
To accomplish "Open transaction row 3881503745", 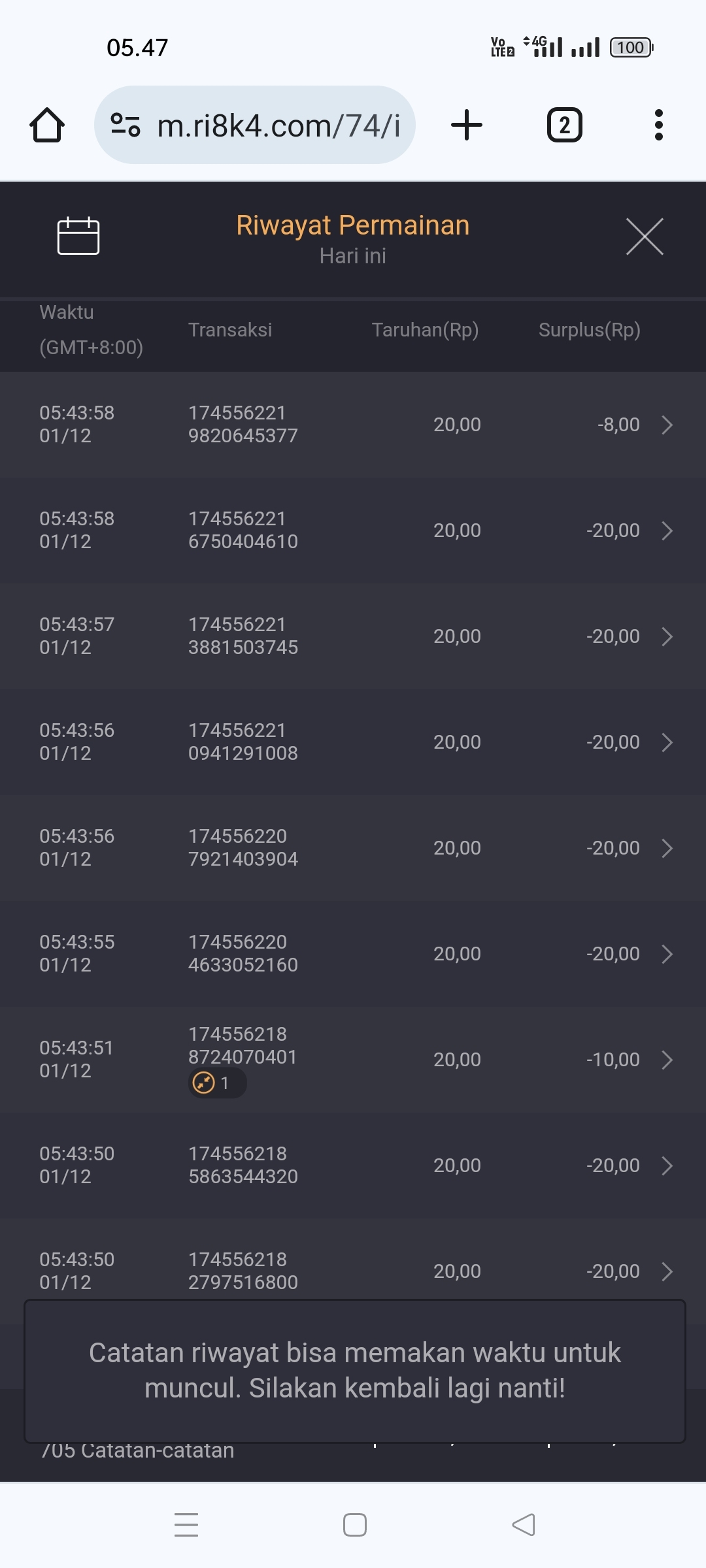I will point(353,636).
